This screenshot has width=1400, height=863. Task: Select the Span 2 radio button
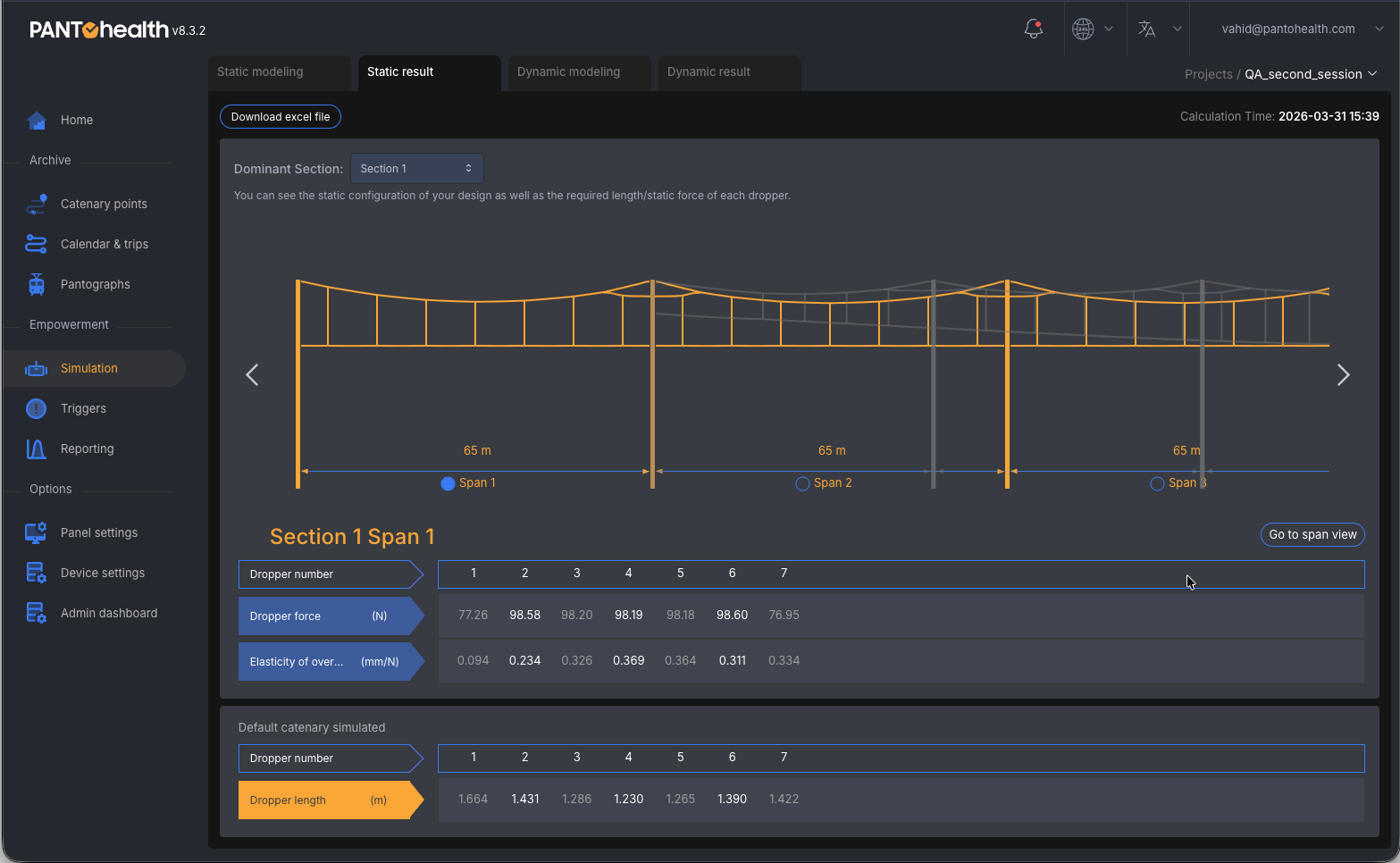802,483
